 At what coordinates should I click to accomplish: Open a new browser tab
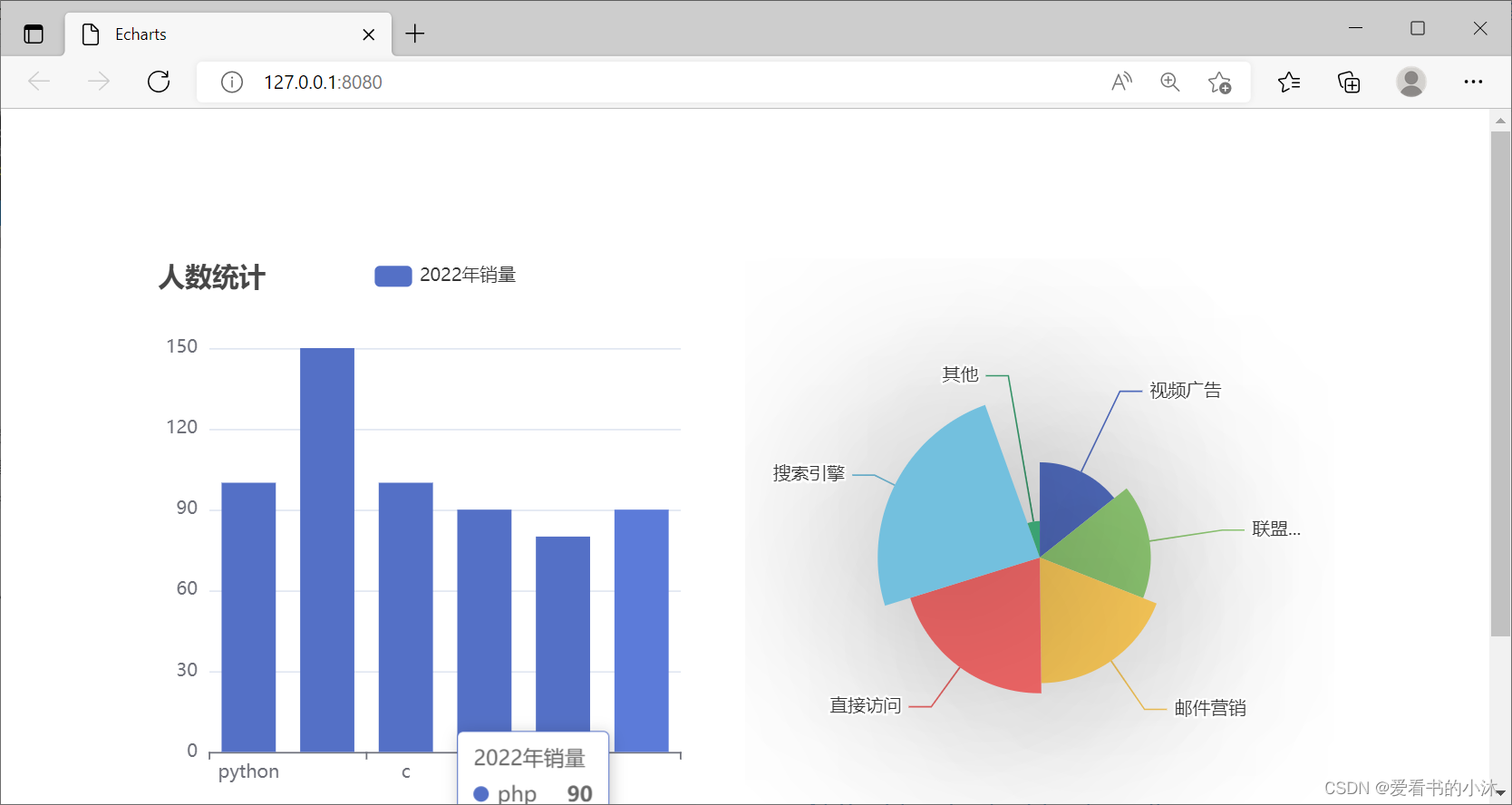[x=415, y=34]
